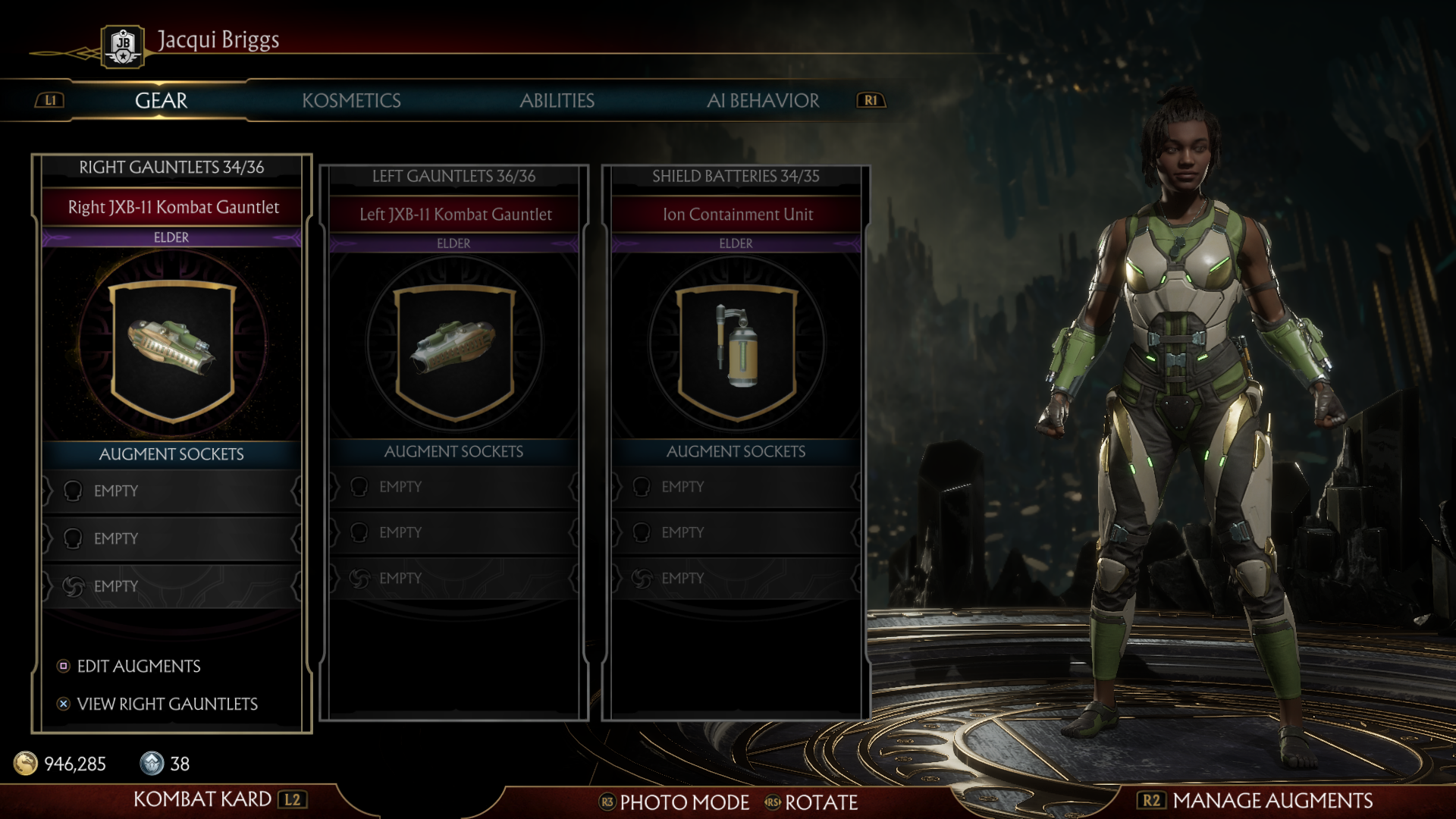Viewport: 1456px width, 819px height.
Task: Select second empty Left Gauntlets augment socket
Action: 454,532
